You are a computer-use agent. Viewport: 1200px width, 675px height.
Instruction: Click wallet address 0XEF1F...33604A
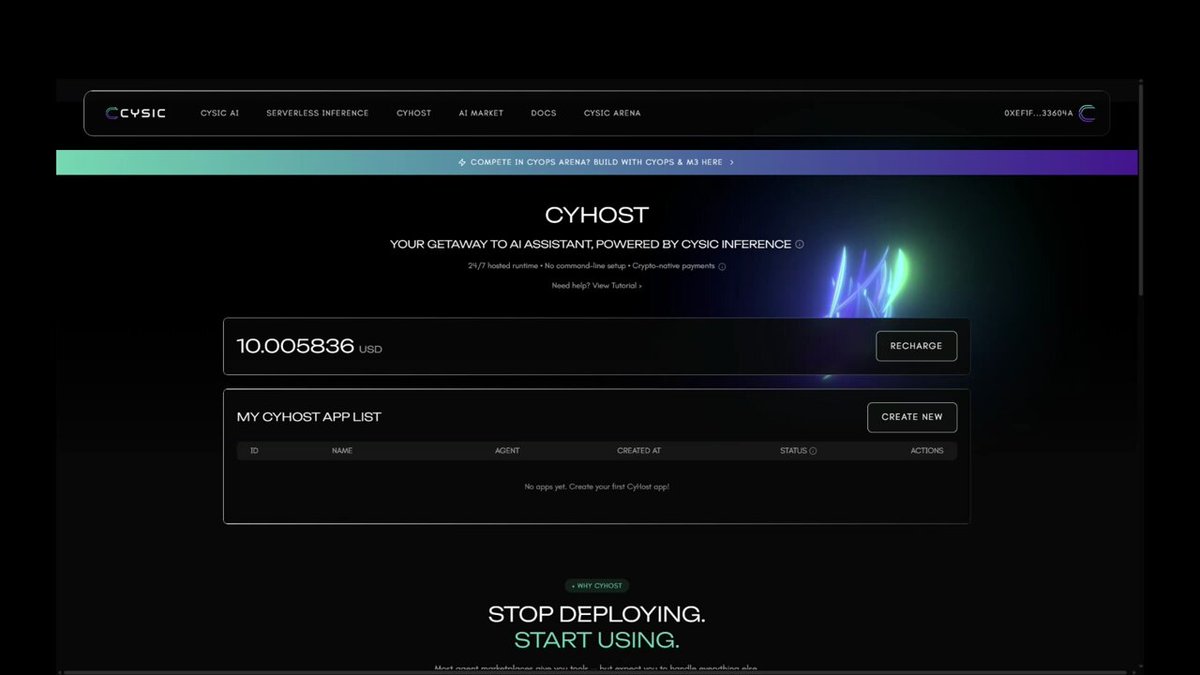(1038, 113)
